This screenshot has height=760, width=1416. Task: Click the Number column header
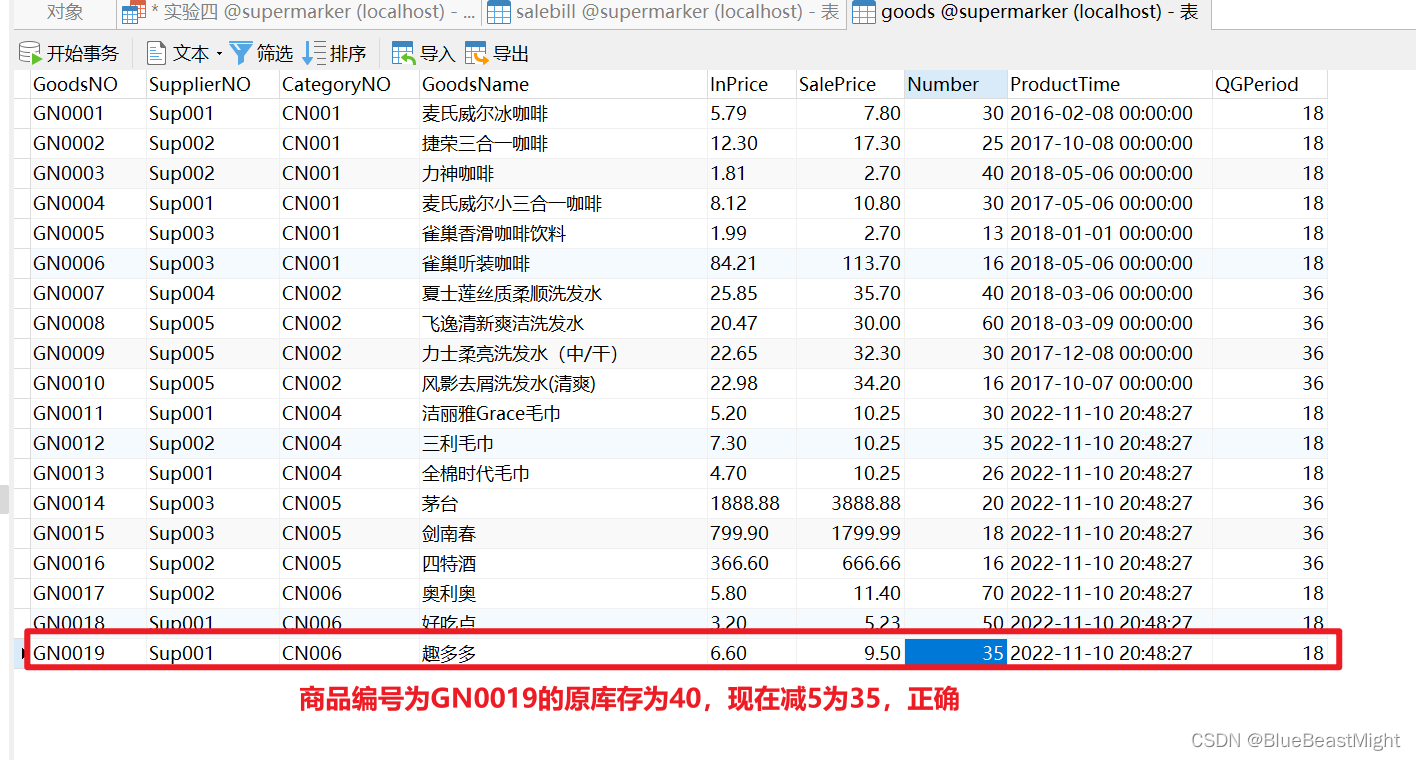[956, 84]
